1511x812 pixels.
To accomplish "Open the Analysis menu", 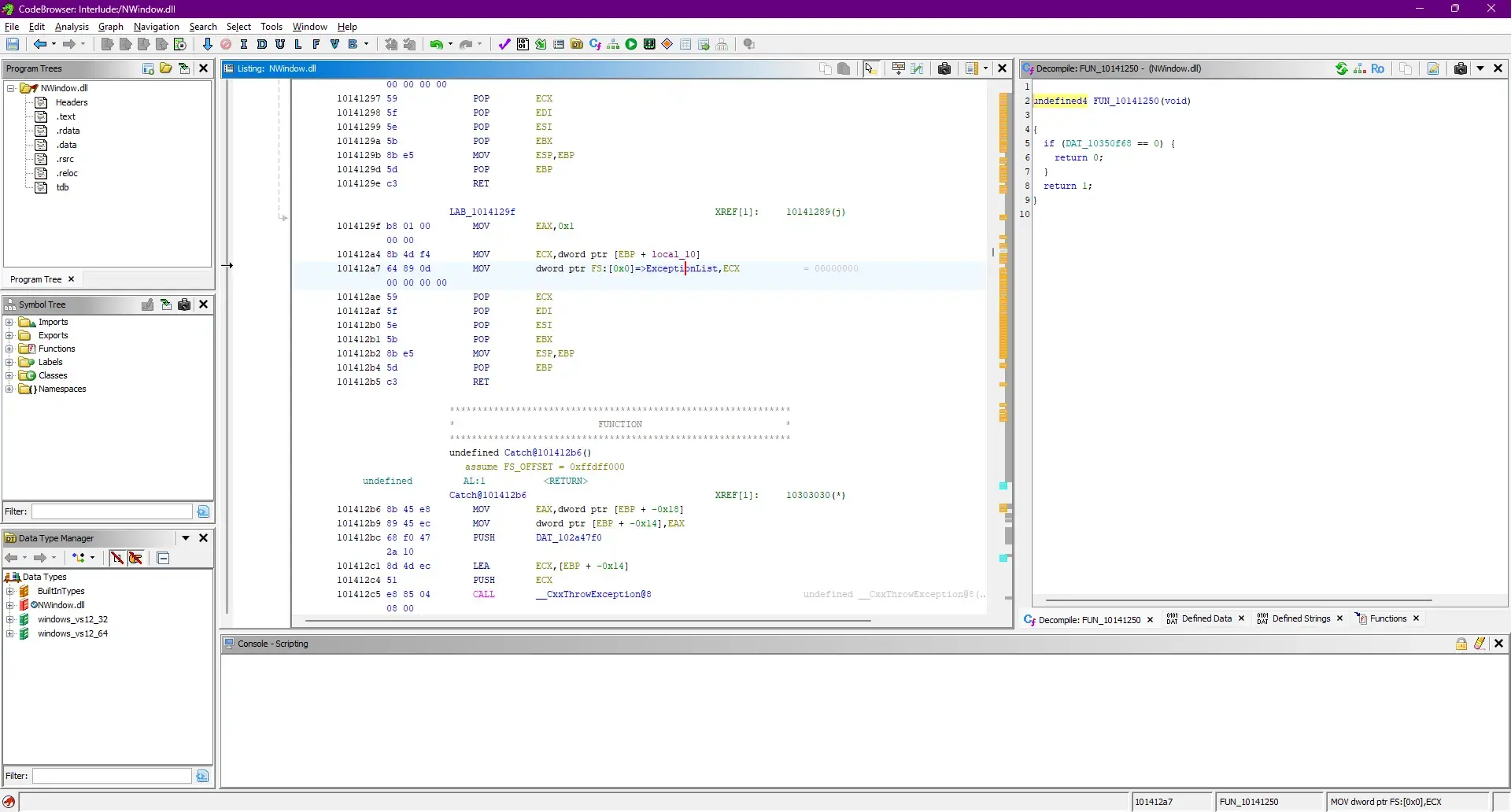I will pyautogui.click(x=72, y=26).
